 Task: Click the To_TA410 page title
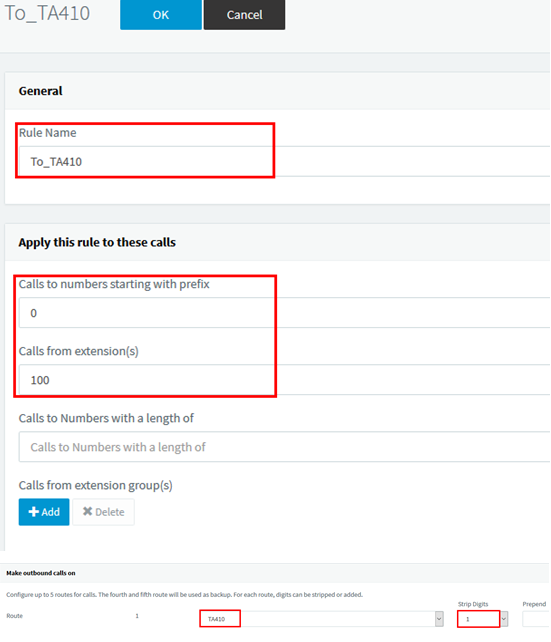tap(47, 13)
